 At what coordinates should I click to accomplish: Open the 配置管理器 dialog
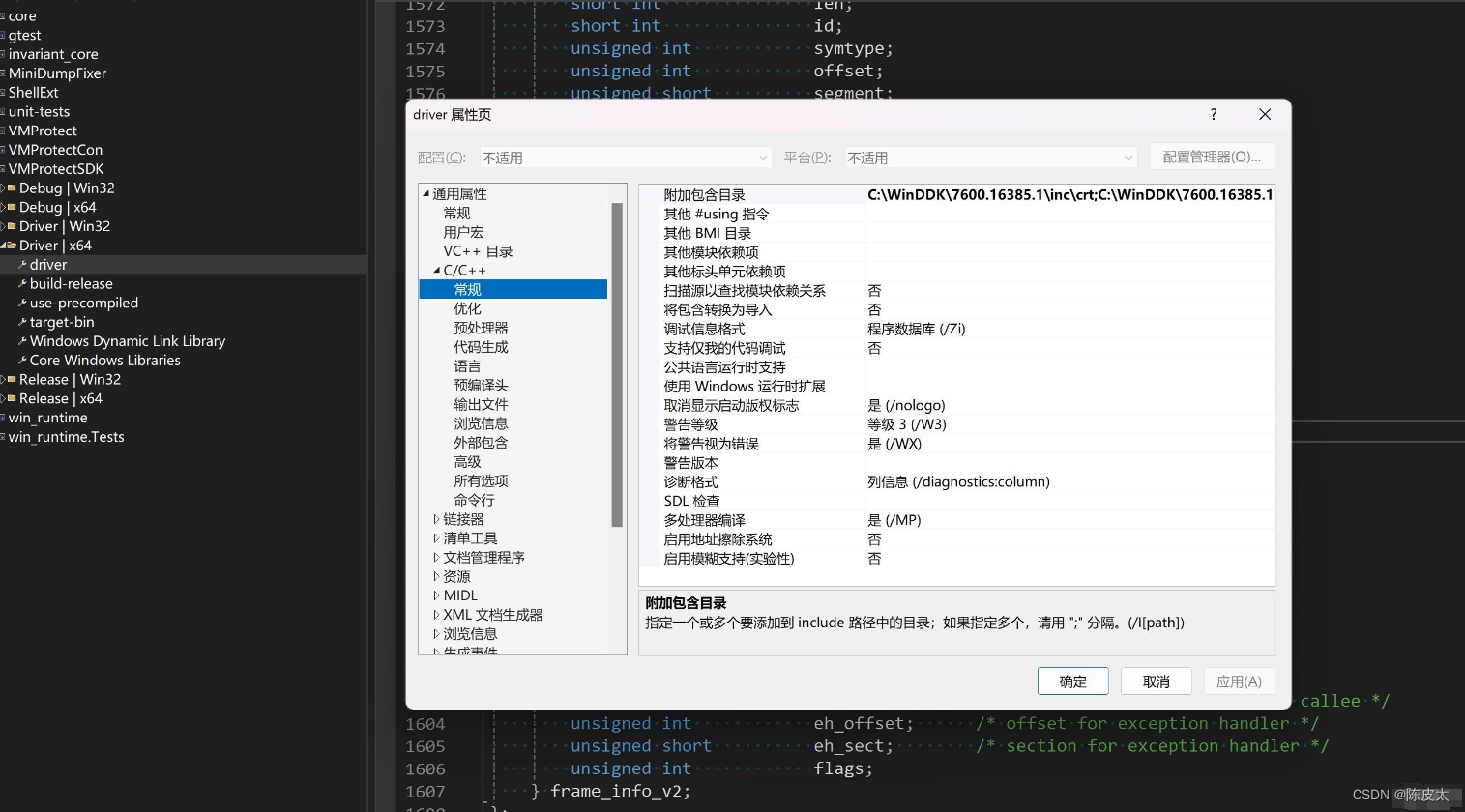[1212, 156]
